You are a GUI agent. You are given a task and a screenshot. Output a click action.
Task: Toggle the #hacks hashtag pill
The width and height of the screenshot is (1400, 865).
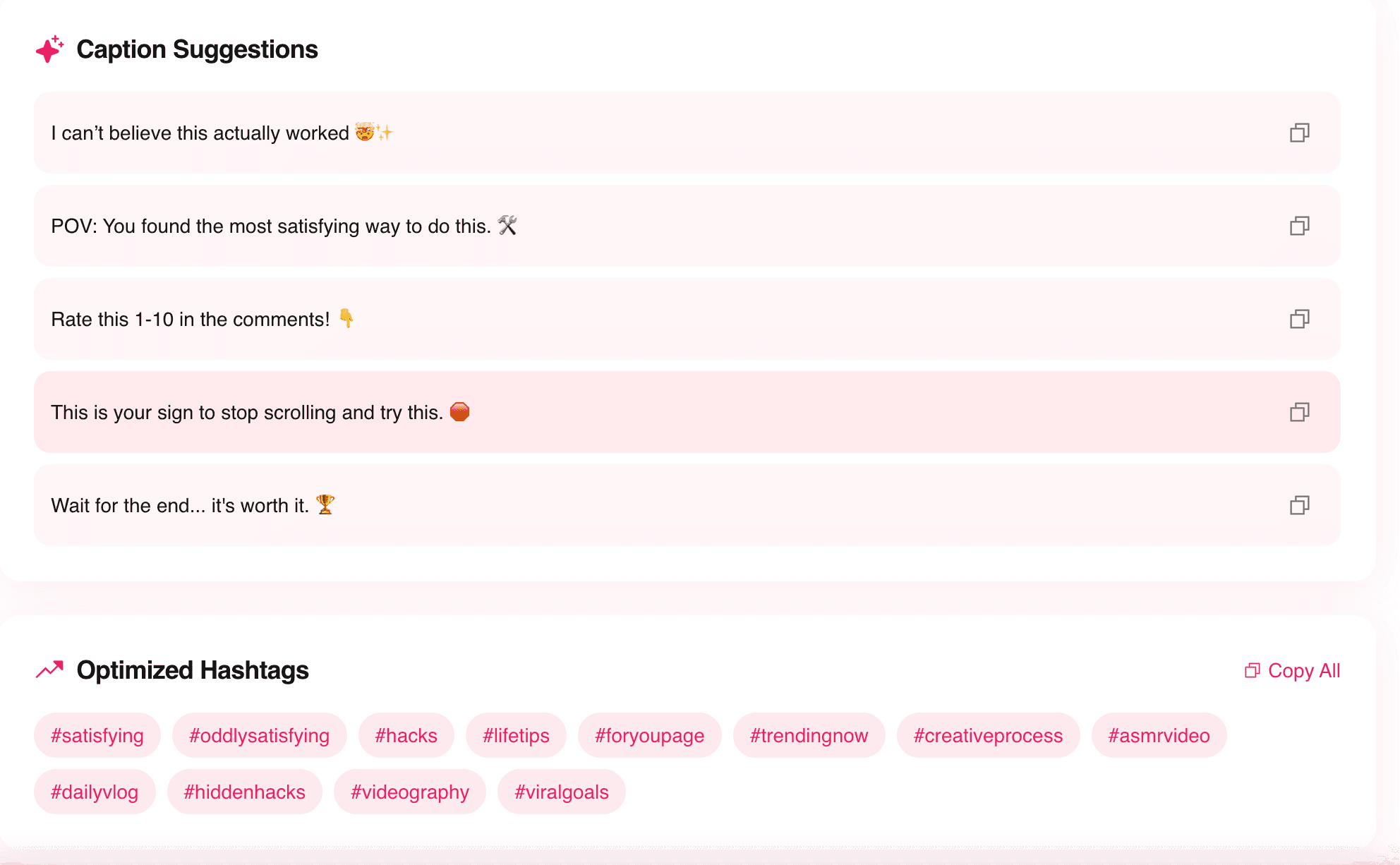coord(406,735)
